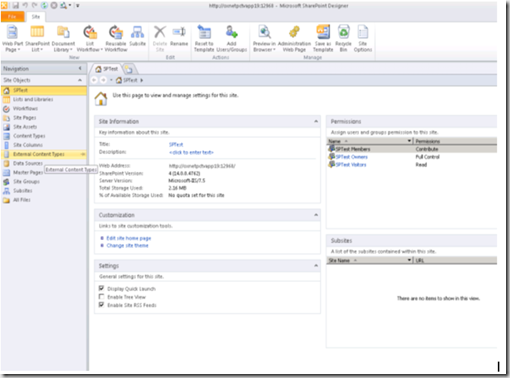Collapse the Site Objects section
Screen dimensions: 510x378
(x=80, y=80)
